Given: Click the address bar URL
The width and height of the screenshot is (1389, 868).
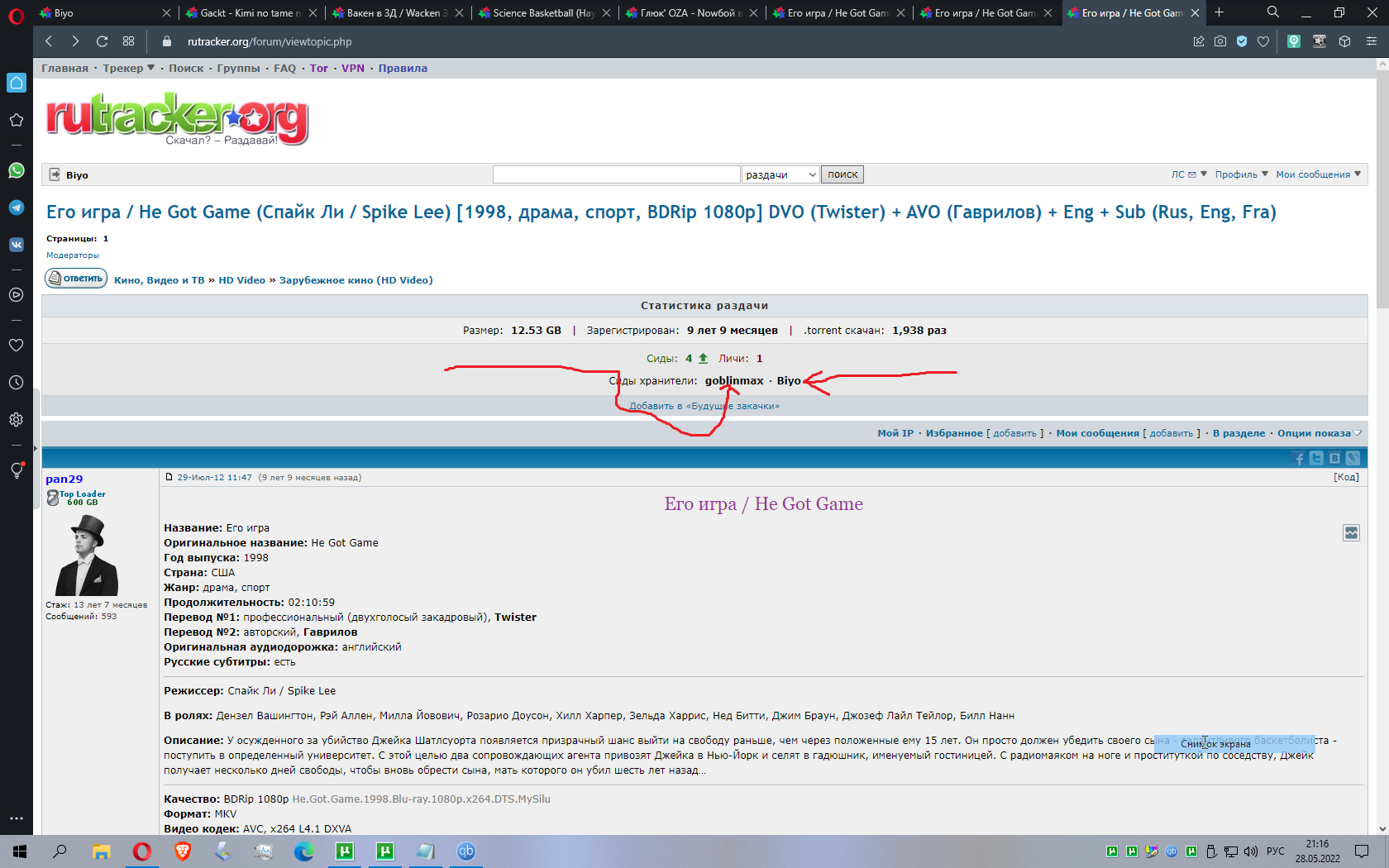Looking at the screenshot, I should [x=270, y=41].
